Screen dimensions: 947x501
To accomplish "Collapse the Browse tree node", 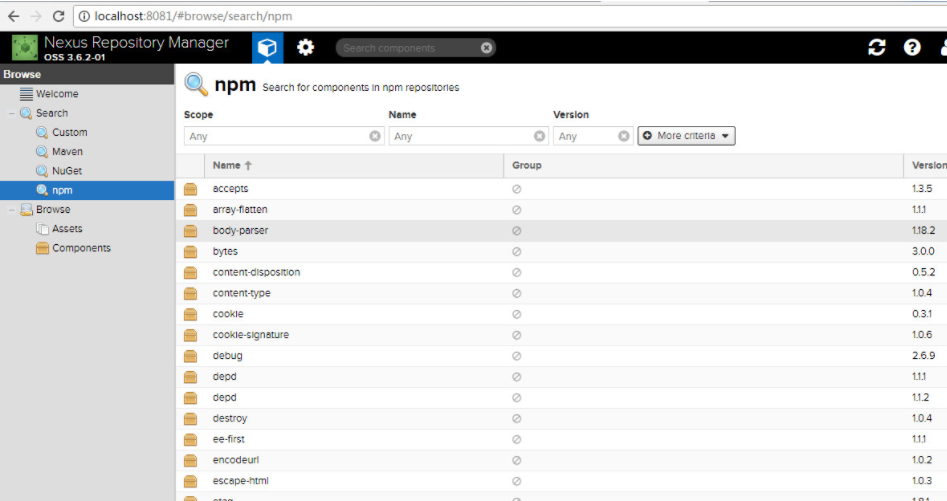I will point(11,209).
